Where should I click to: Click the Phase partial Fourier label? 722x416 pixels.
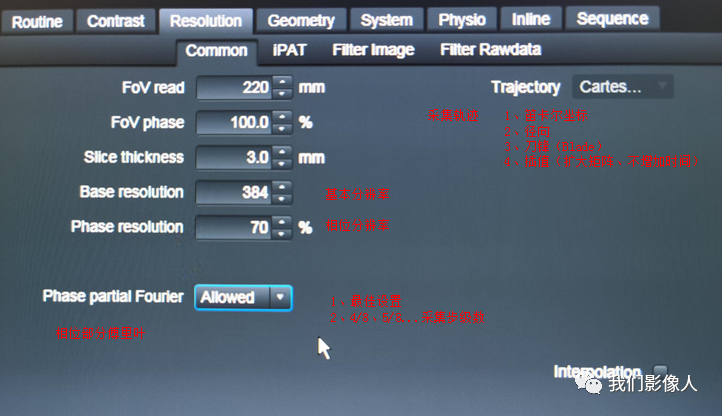pyautogui.click(x=113, y=296)
